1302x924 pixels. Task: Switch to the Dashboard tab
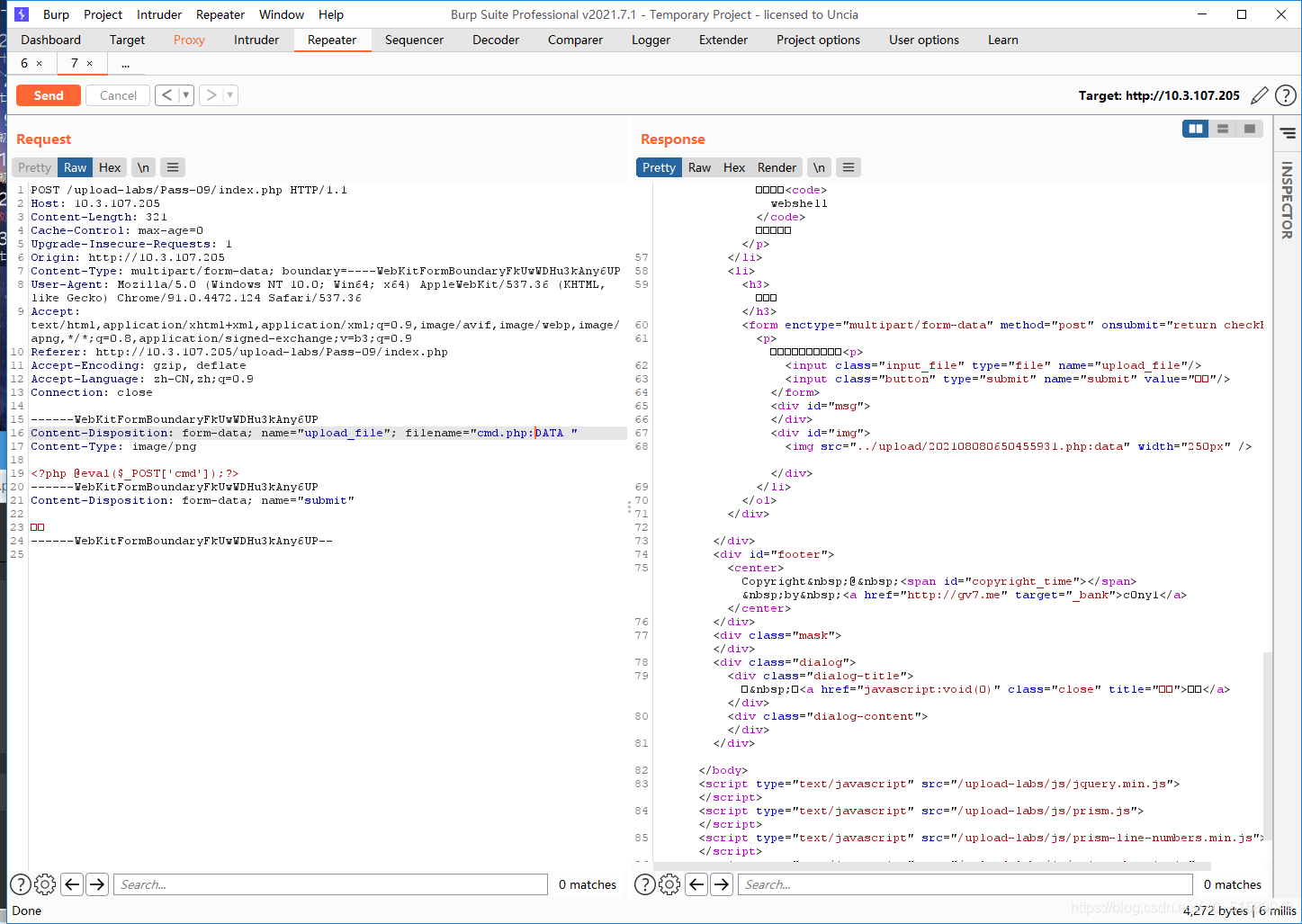(x=50, y=40)
